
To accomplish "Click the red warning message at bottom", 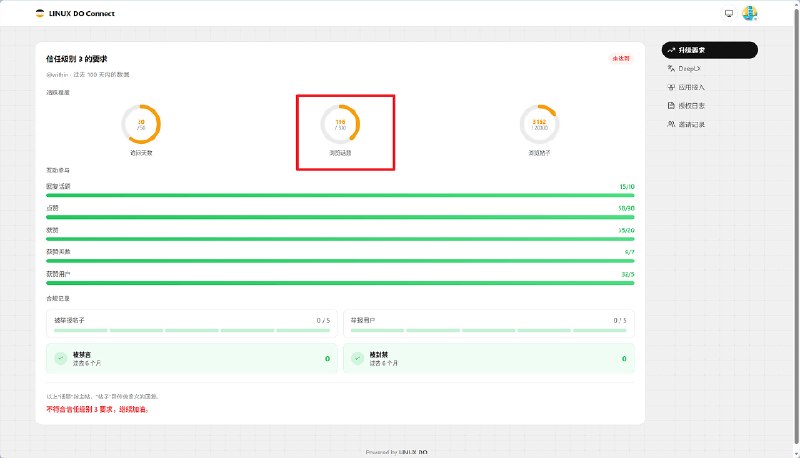I will 97,409.
